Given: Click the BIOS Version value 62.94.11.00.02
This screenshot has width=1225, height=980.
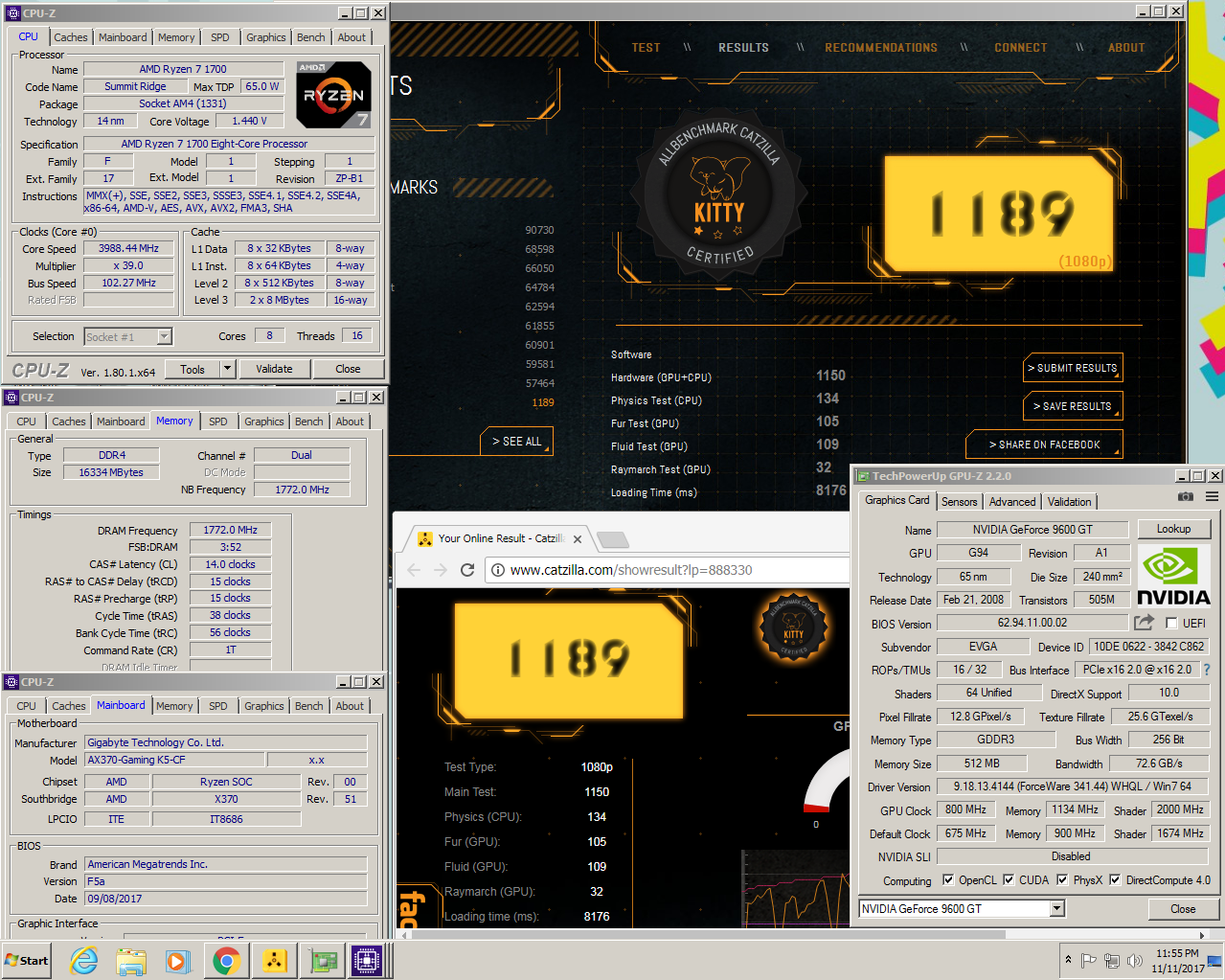Looking at the screenshot, I should pos(1032,623).
